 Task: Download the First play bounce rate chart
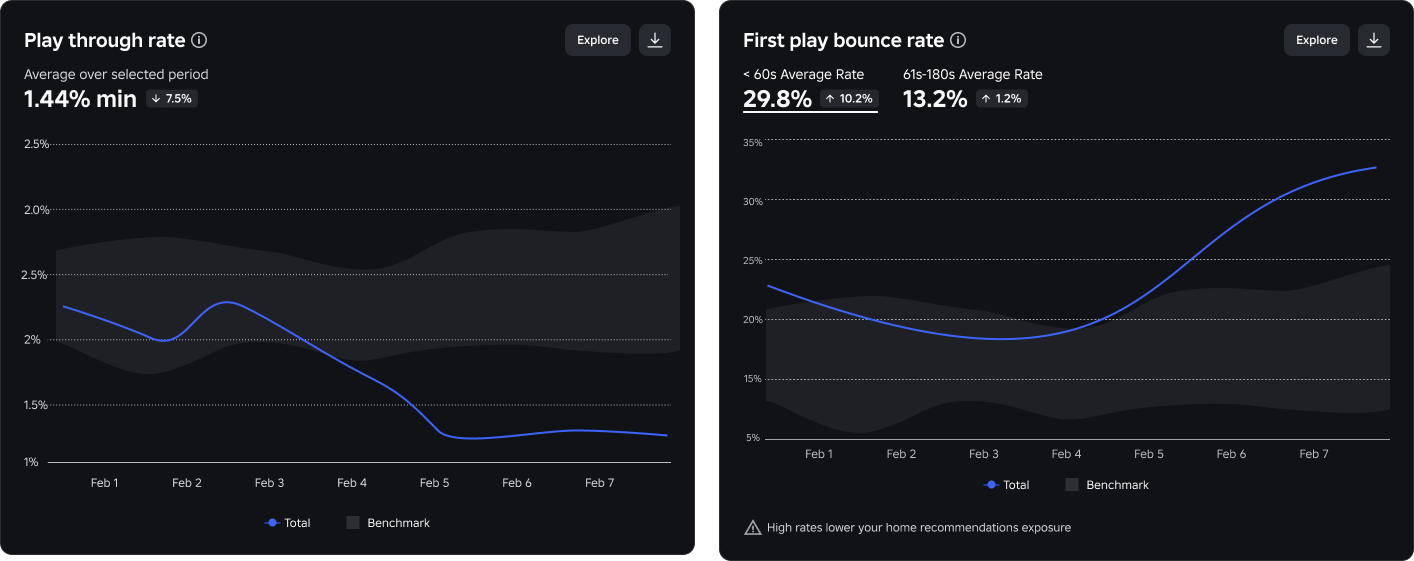(1374, 40)
